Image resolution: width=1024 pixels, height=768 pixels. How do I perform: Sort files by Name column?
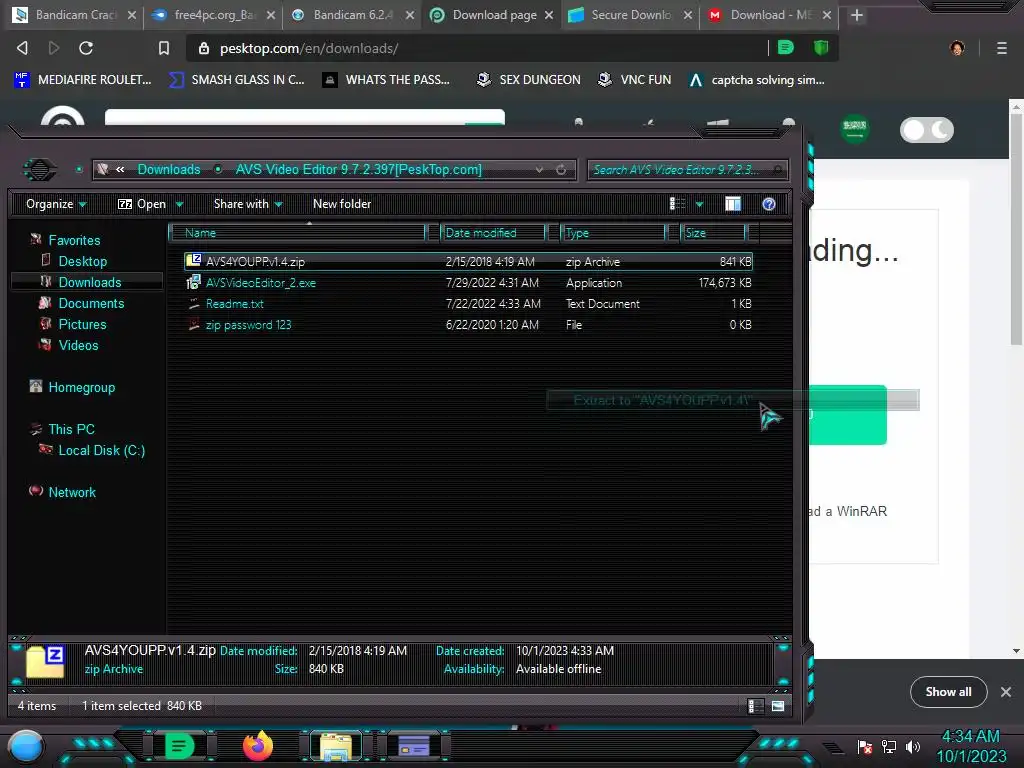[x=297, y=233]
